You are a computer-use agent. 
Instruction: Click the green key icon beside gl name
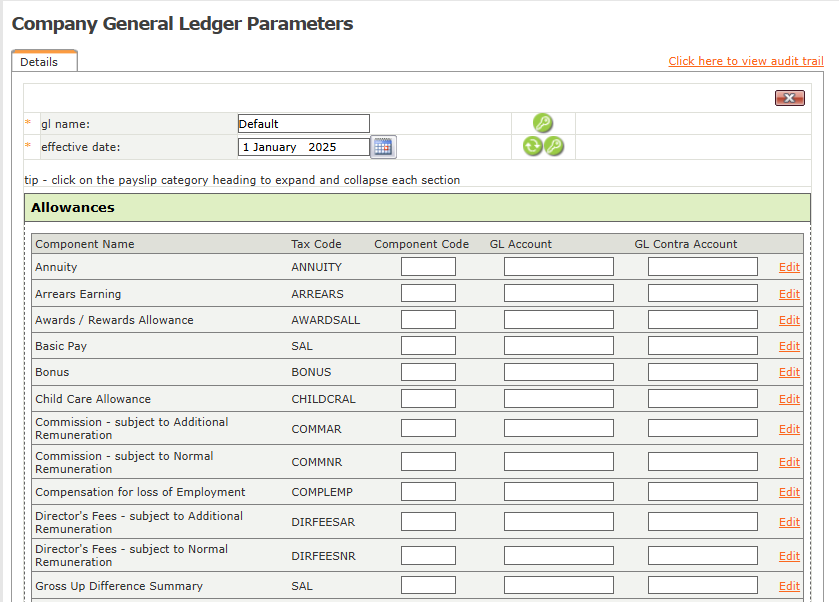pos(543,124)
